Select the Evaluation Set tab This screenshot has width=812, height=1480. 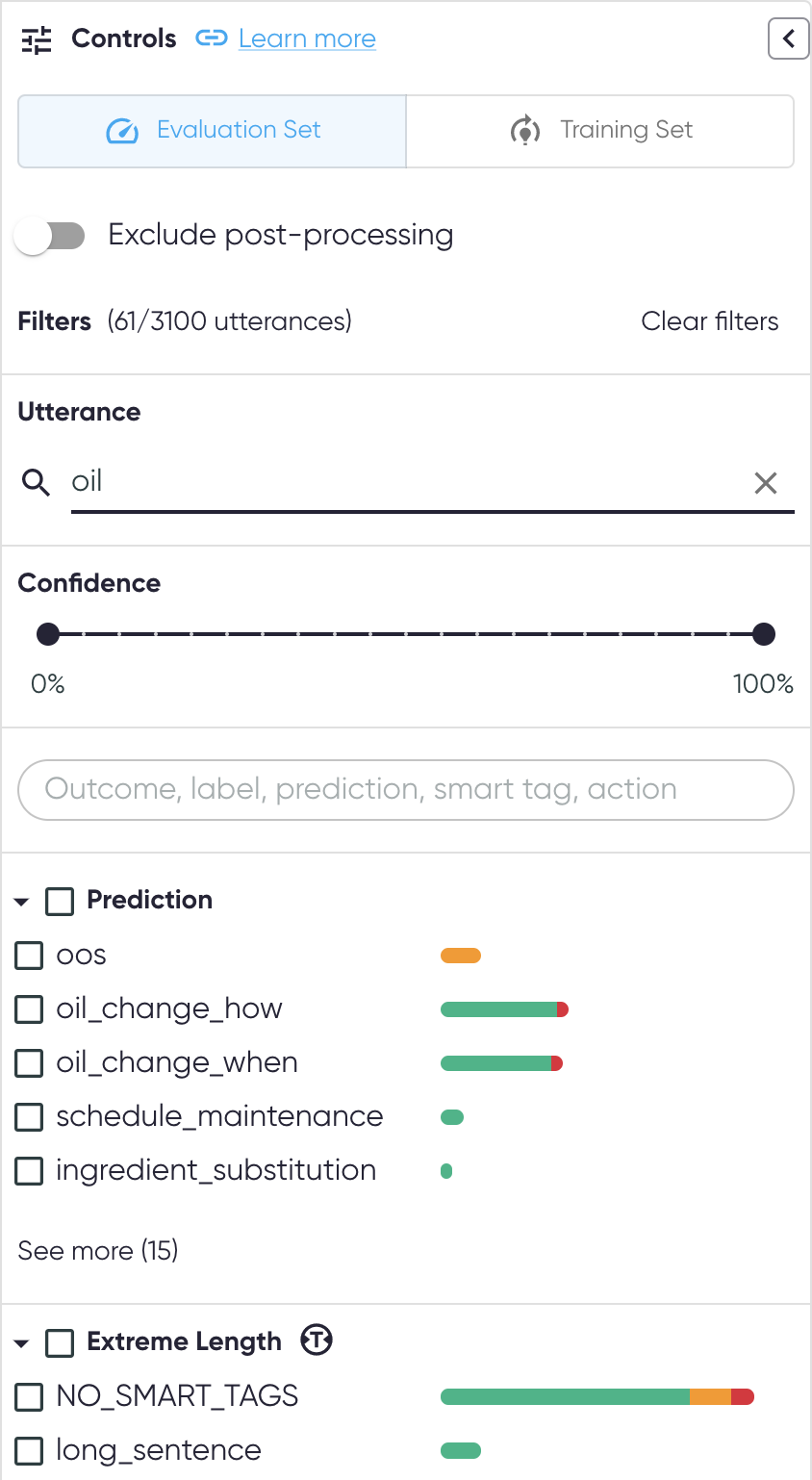pyautogui.click(x=213, y=131)
